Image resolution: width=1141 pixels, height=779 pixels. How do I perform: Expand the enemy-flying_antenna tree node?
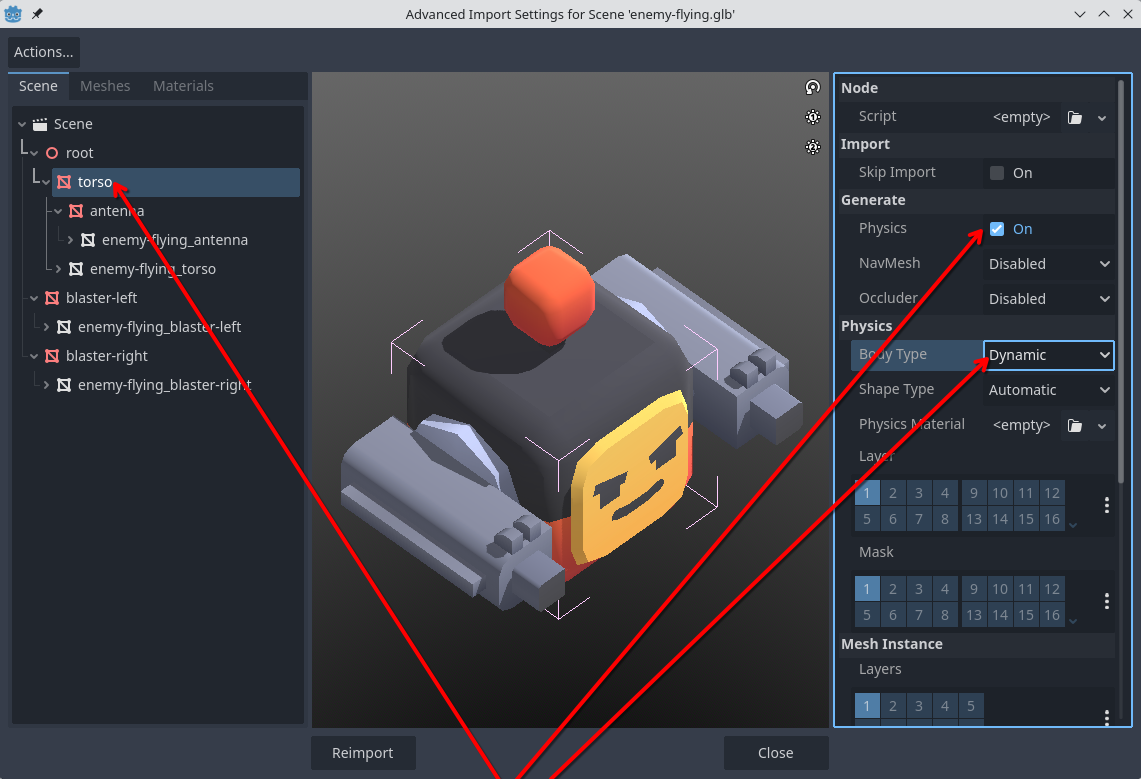point(70,240)
